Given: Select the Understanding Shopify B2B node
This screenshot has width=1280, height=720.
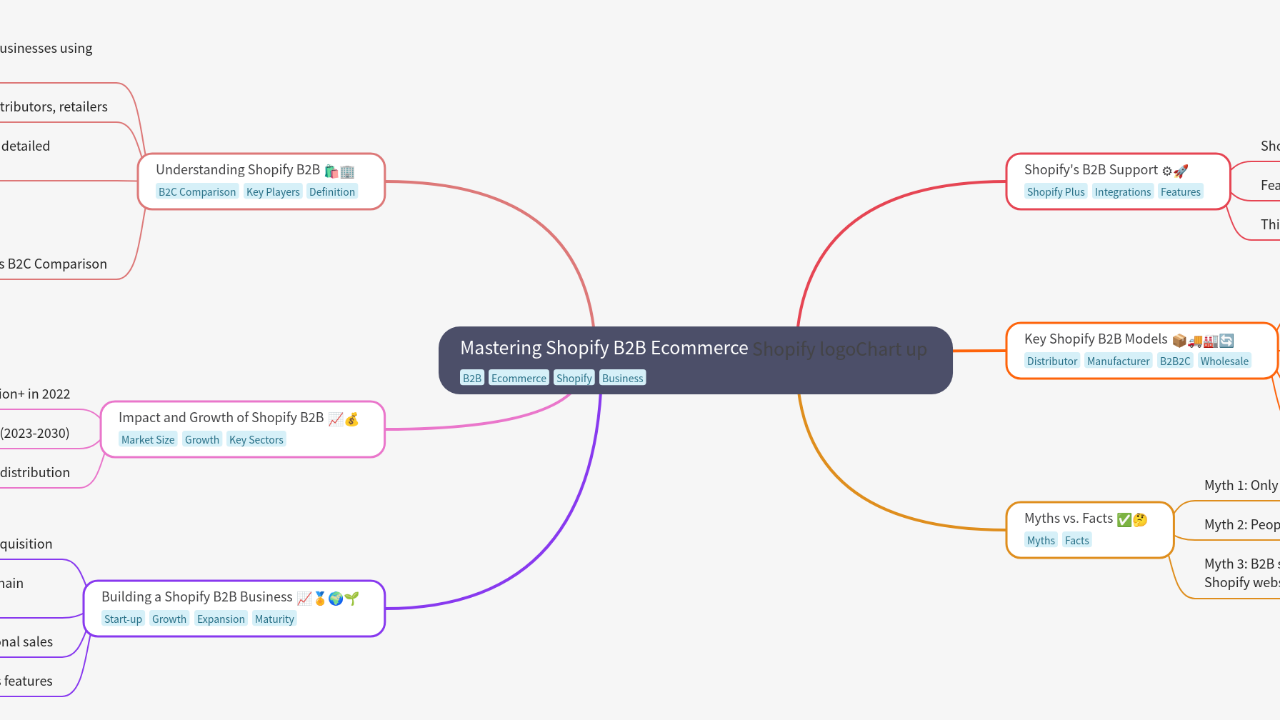Looking at the screenshot, I should point(261,181).
